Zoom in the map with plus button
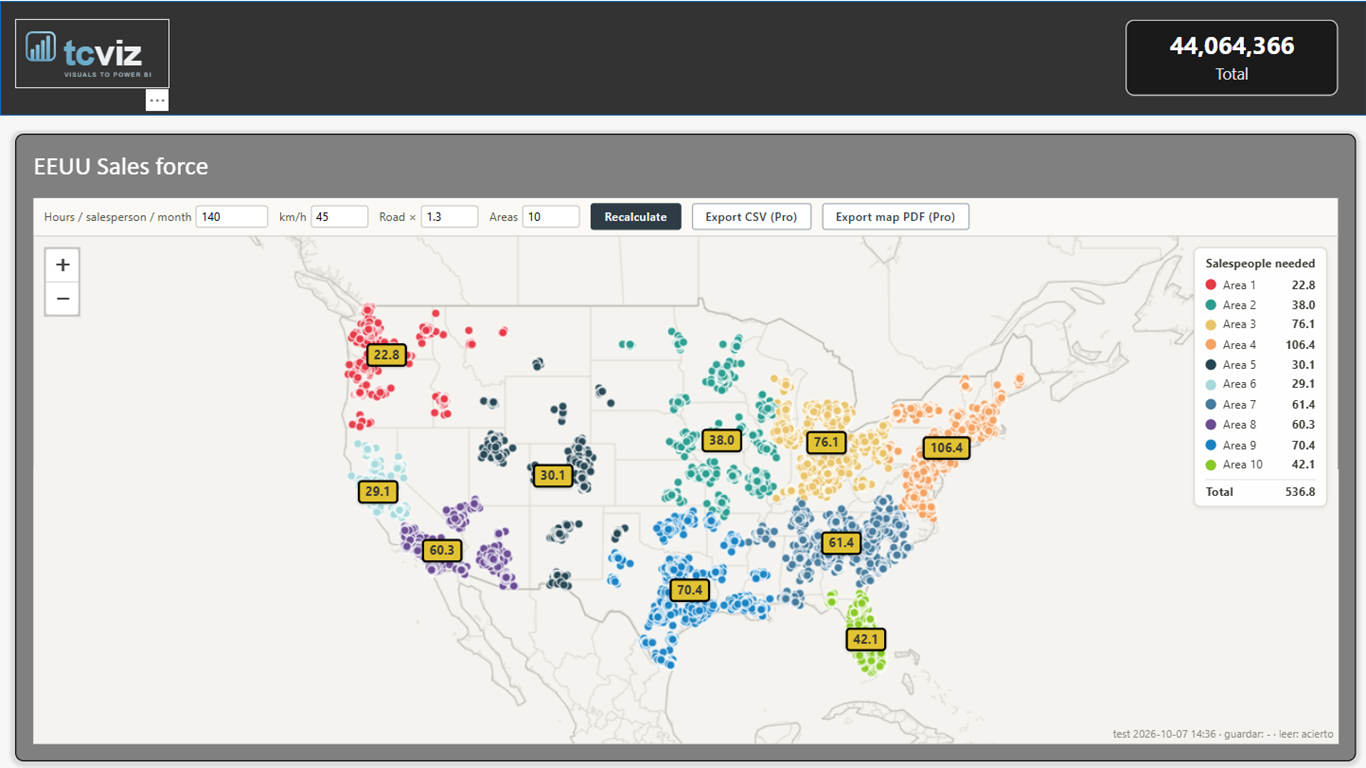Image resolution: width=1366 pixels, height=768 pixels. (x=62, y=265)
